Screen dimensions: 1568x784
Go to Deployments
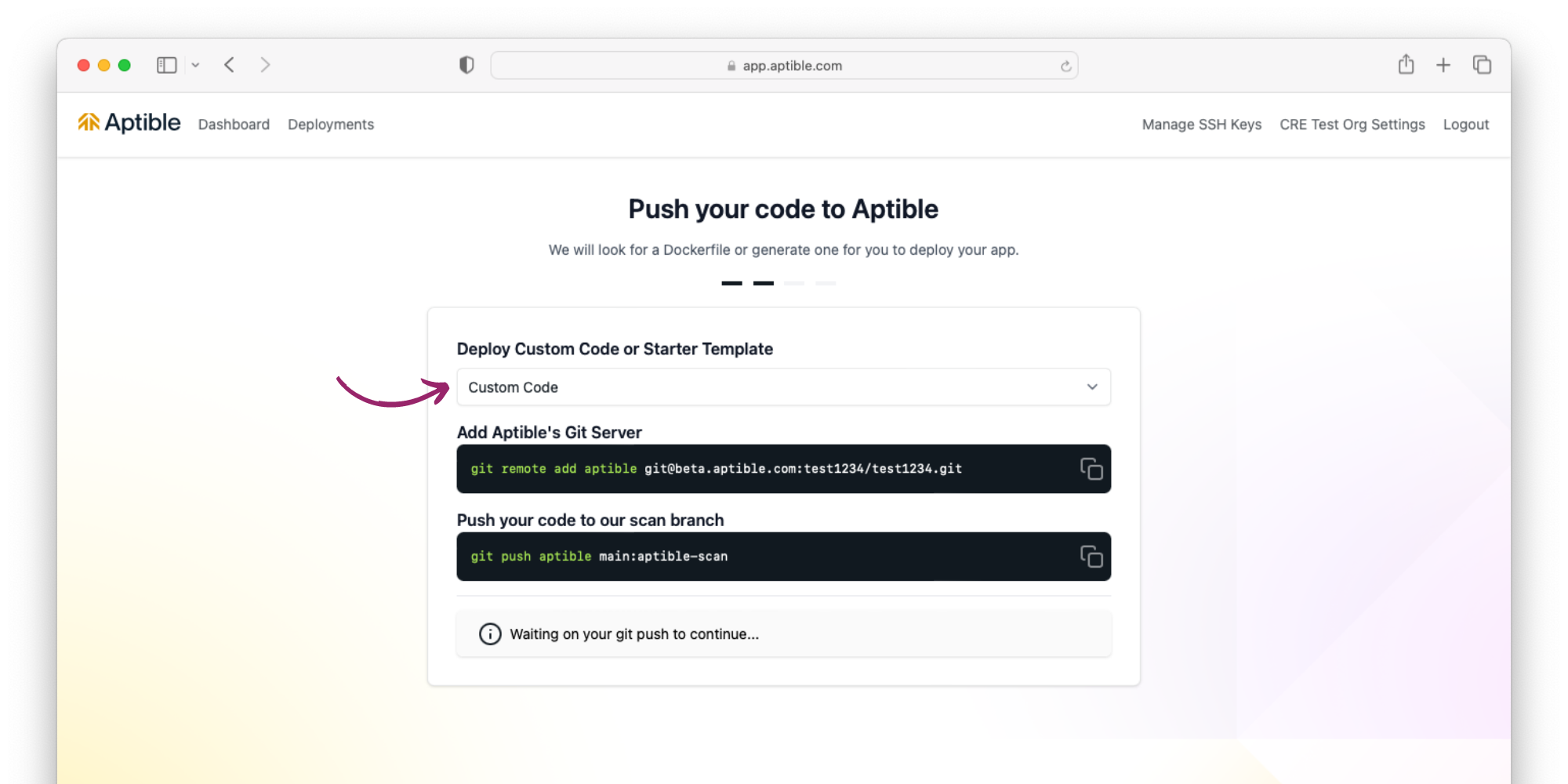(x=331, y=125)
